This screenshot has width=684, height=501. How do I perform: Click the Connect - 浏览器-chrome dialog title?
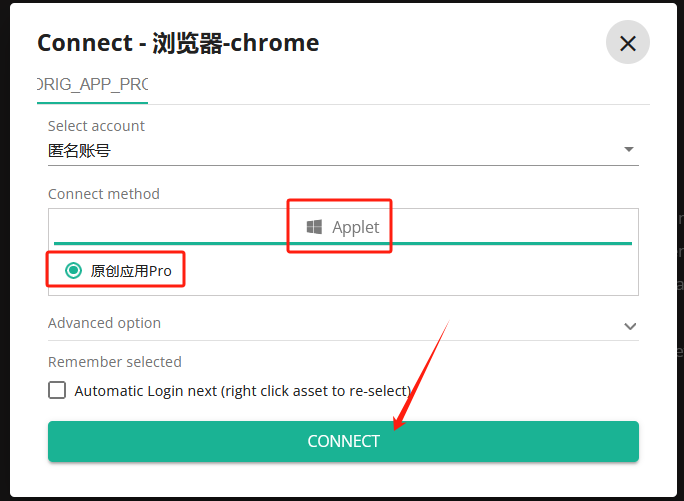point(178,43)
